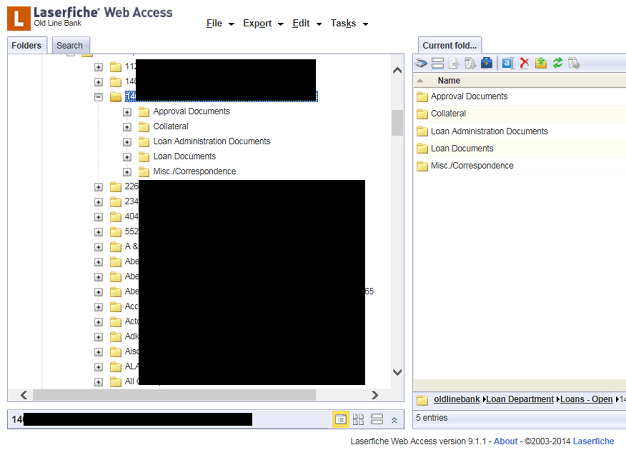The image size is (626, 450).
Task: Collapse the bottom pane with double chevron
Action: [x=394, y=420]
